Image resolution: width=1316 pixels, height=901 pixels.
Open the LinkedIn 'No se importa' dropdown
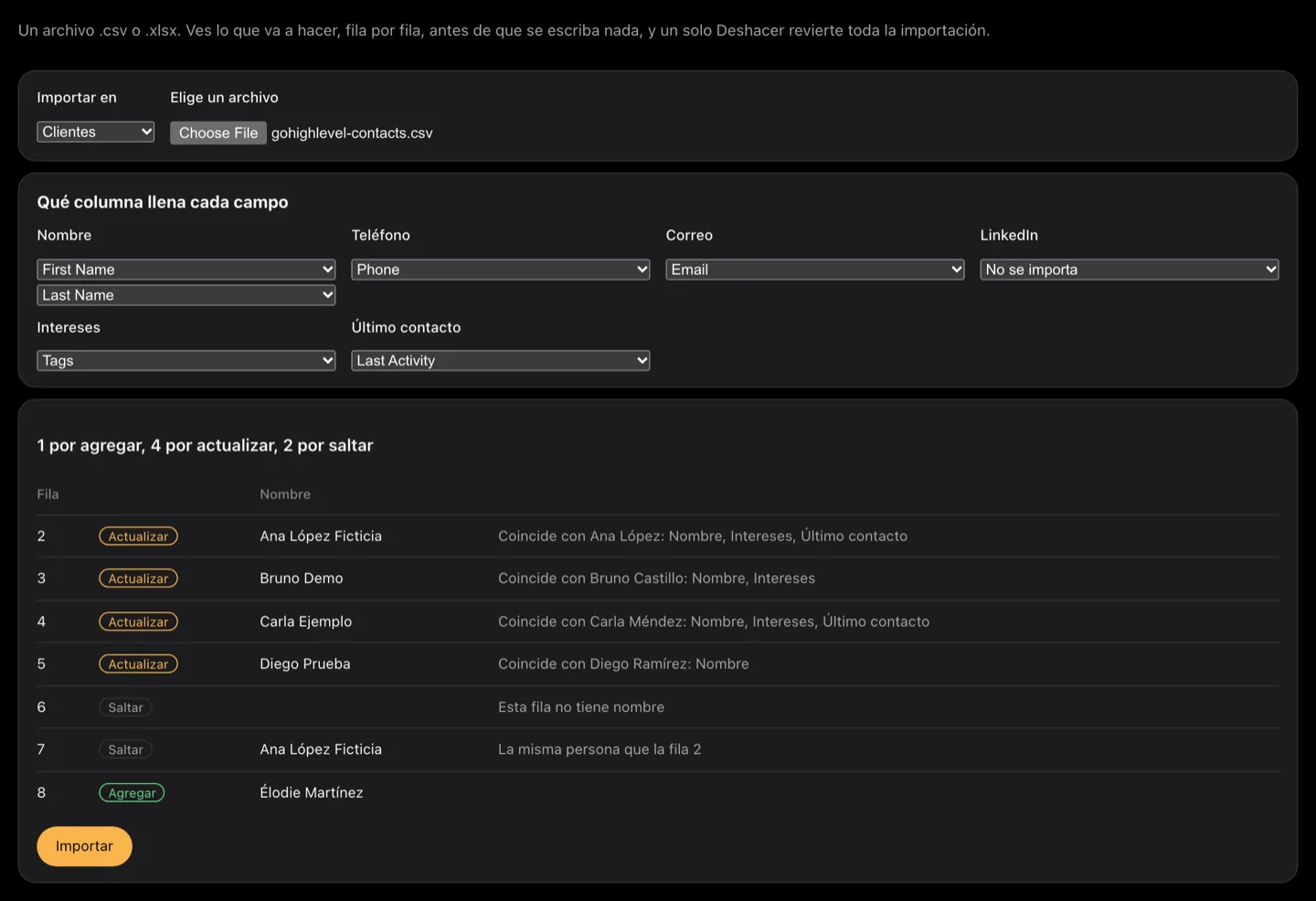(1130, 270)
